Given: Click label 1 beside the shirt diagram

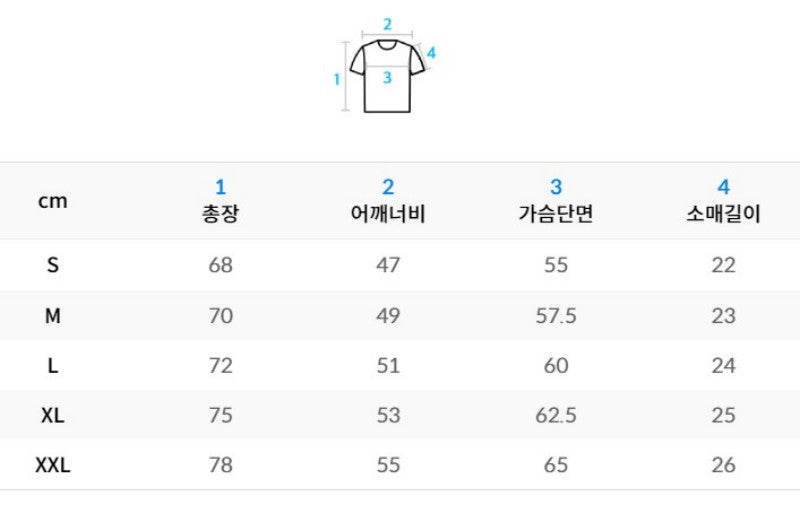Looking at the screenshot, I should (337, 80).
